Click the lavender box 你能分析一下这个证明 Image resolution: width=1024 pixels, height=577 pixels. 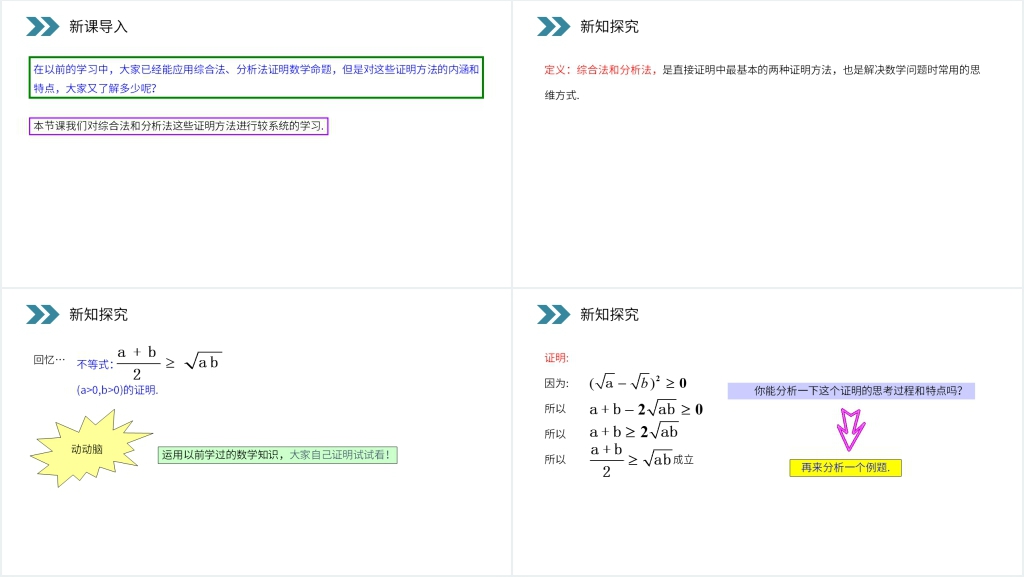click(851, 391)
